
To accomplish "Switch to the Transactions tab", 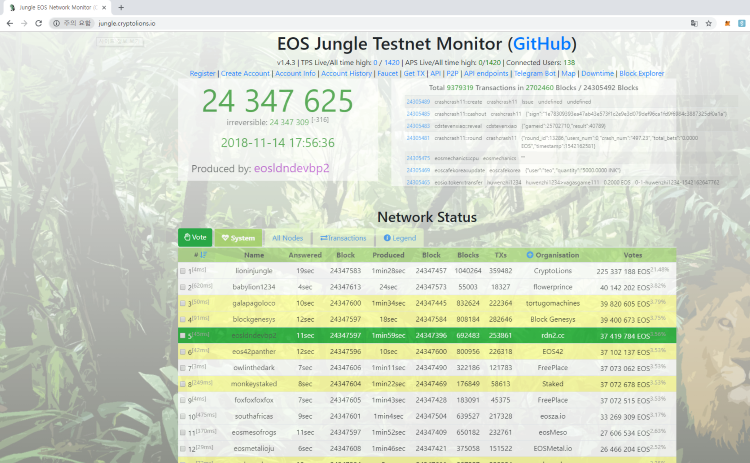I will pyautogui.click(x=343, y=238).
